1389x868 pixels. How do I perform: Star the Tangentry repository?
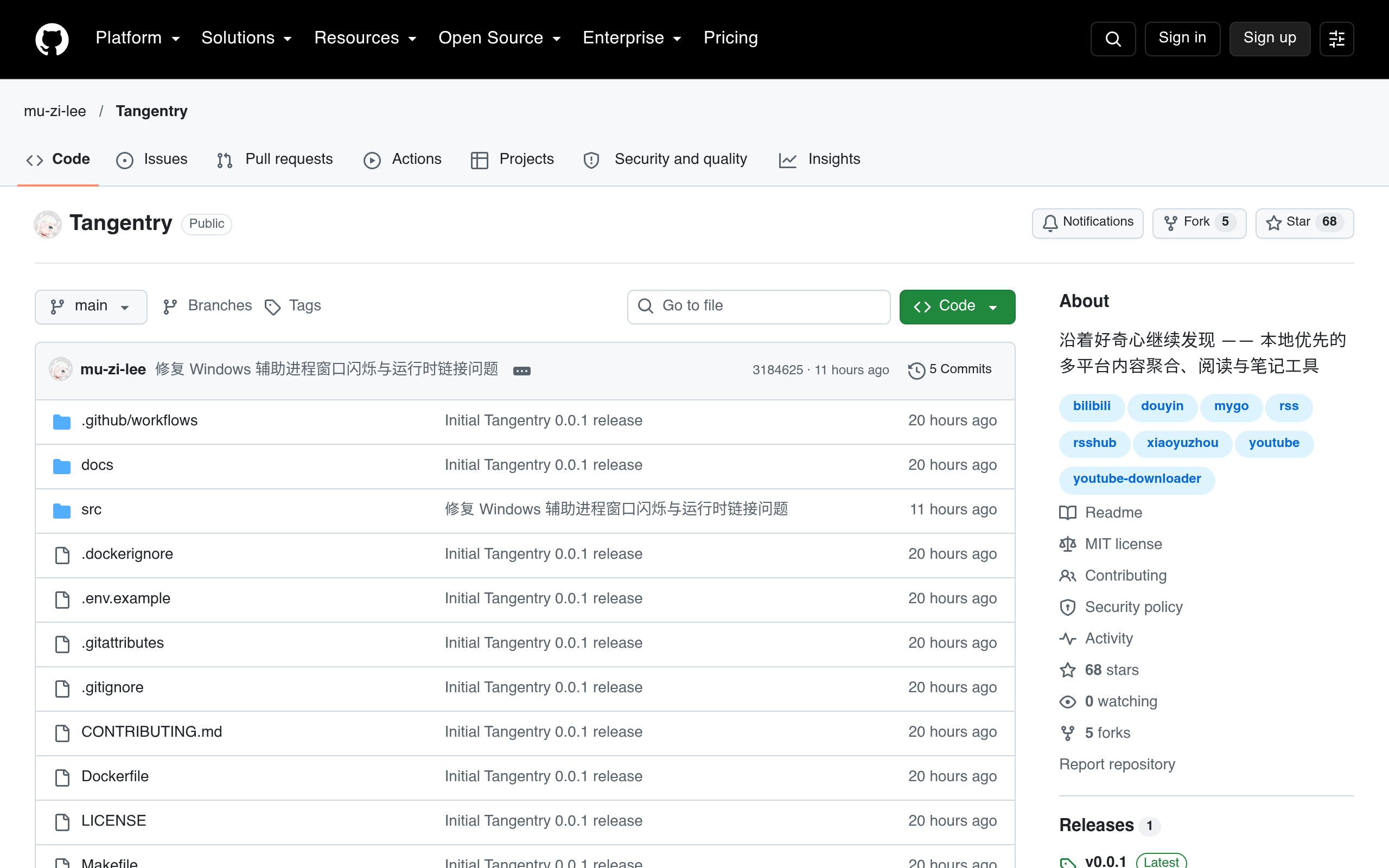pos(1304,223)
